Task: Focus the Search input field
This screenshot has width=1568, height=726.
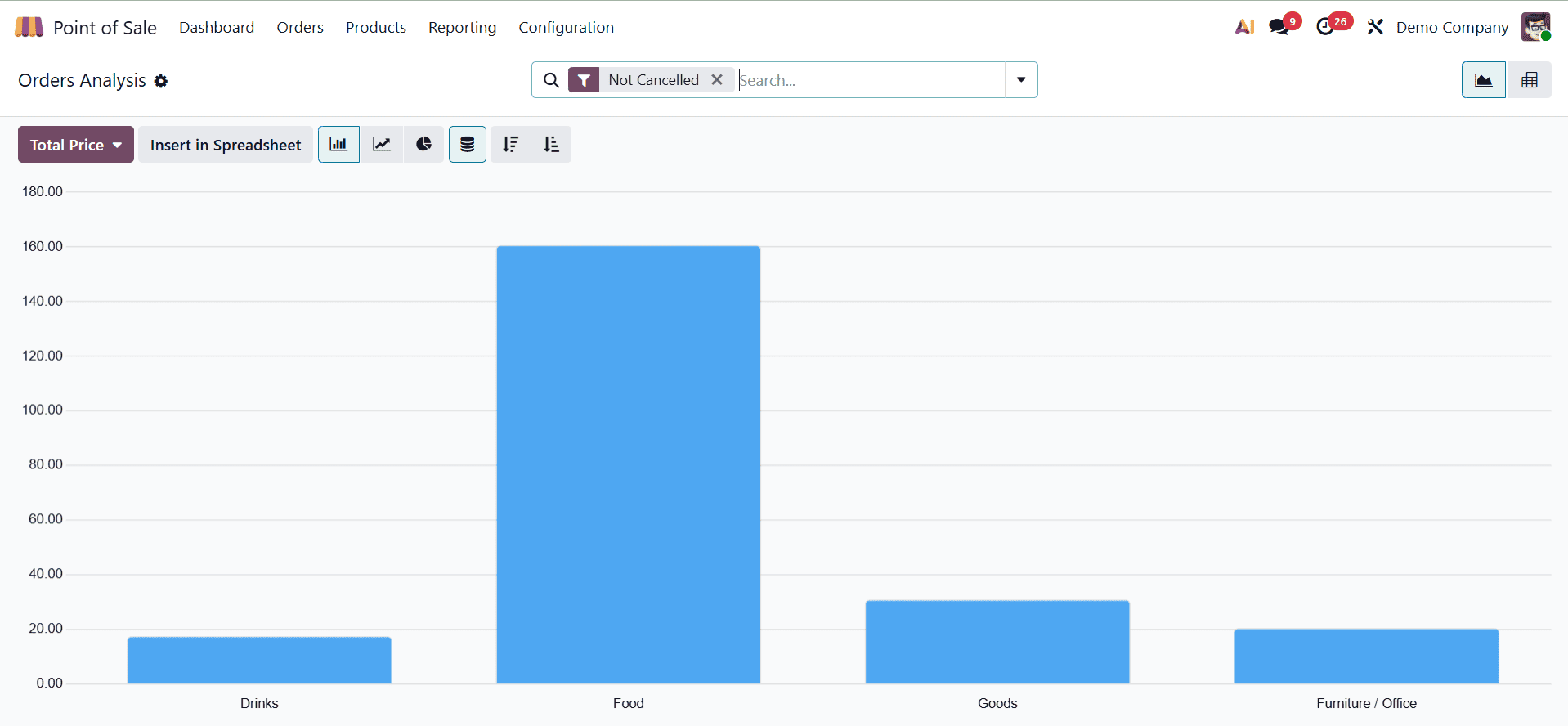Action: click(870, 80)
